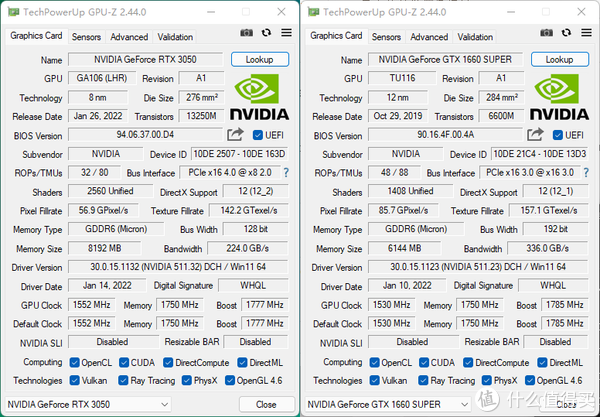Select Graphics Card tab in GTX 1660 SUPER window

pyautogui.click(x=336, y=36)
